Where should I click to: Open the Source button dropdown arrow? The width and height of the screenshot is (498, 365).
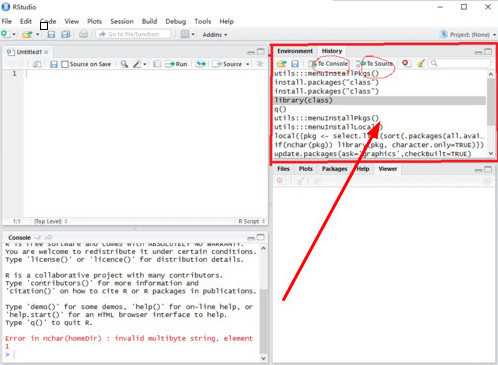point(248,64)
